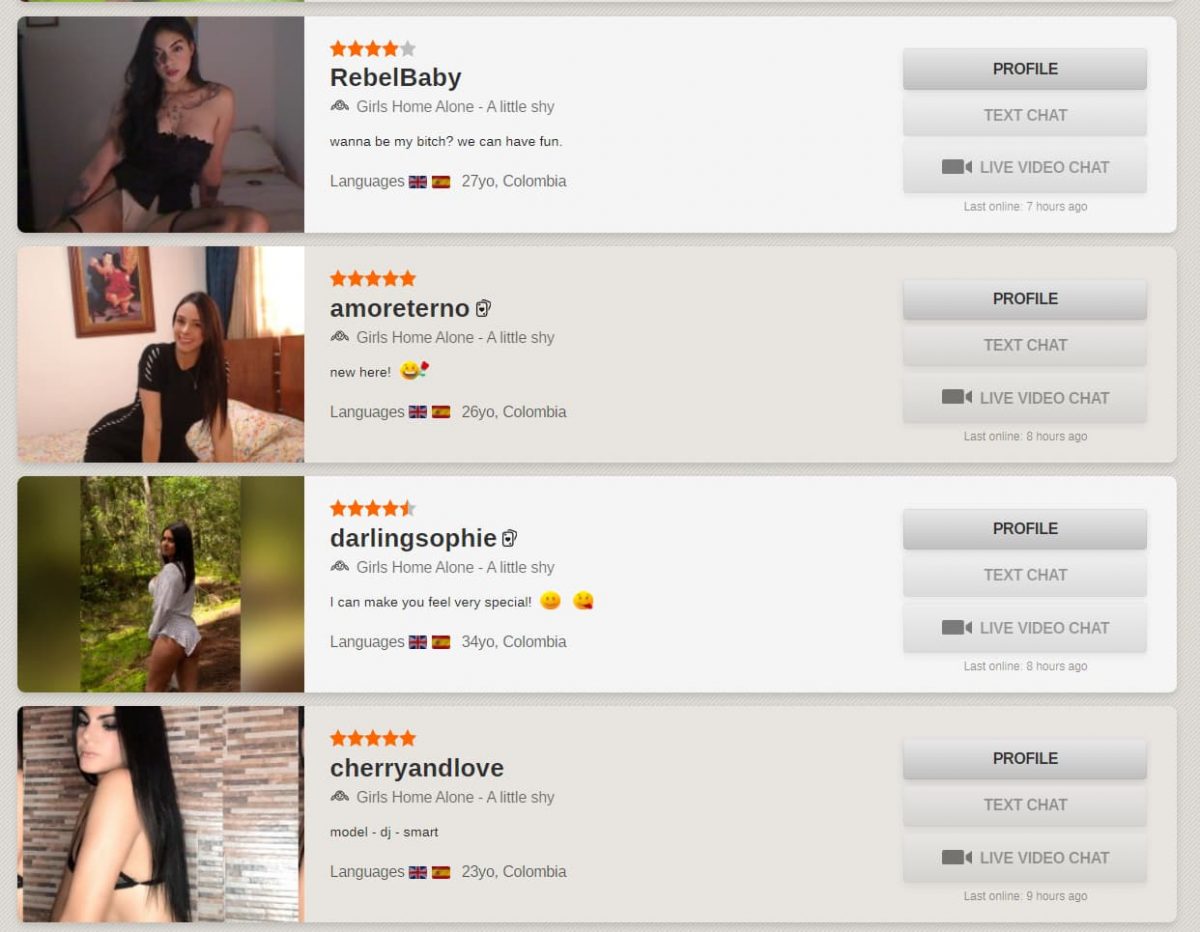Click darlingsophie's five-star rating
Image resolution: width=1200 pixels, height=932 pixels.
(x=373, y=508)
